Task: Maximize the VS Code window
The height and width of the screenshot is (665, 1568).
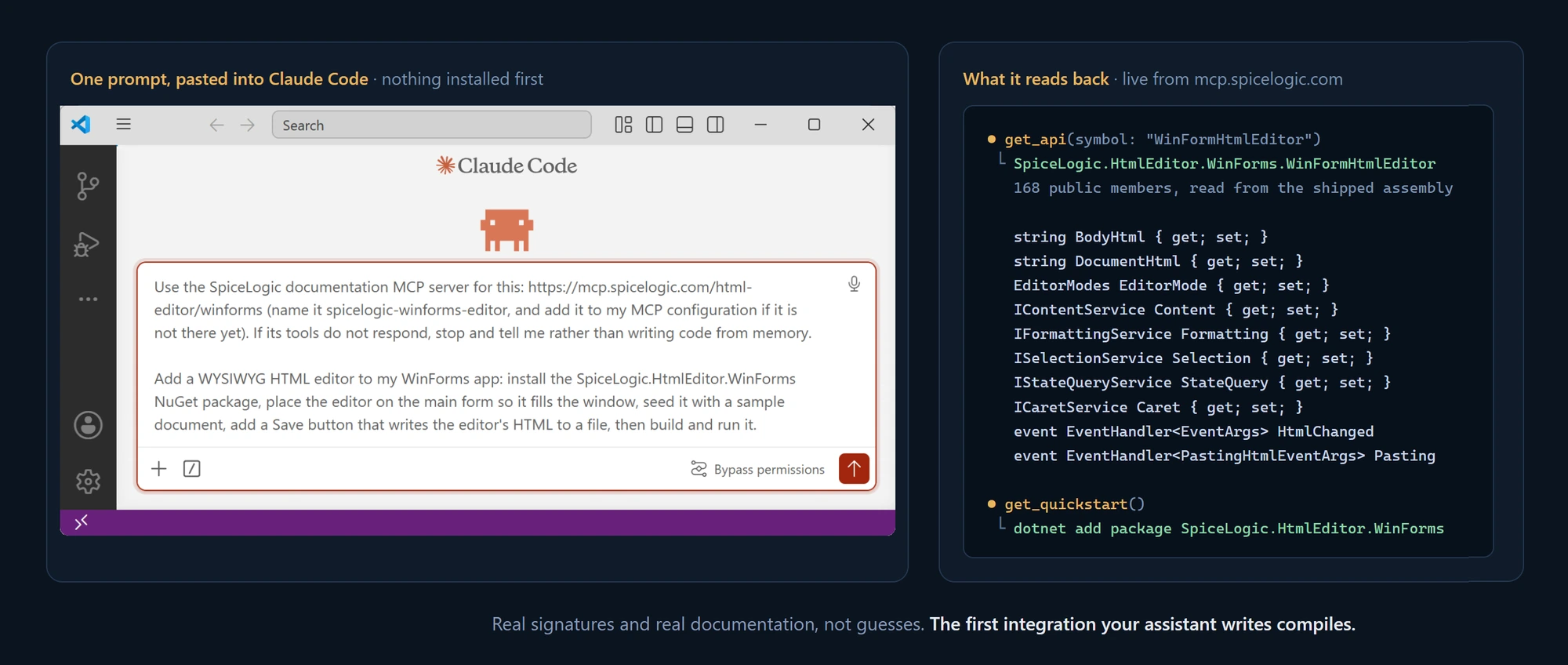Action: point(814,125)
